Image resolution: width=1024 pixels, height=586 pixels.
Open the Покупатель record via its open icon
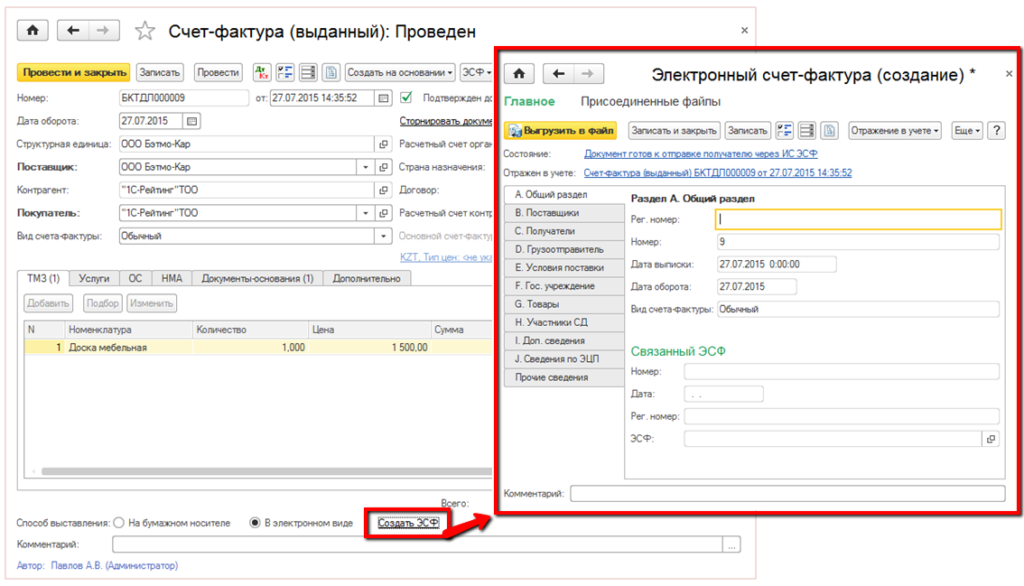click(x=383, y=213)
